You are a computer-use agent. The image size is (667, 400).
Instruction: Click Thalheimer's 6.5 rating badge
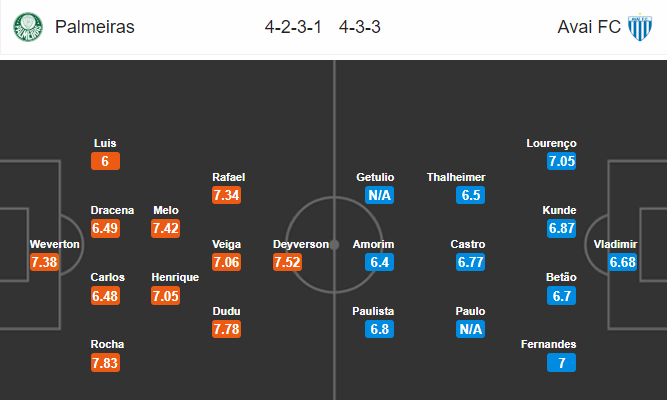pyautogui.click(x=470, y=195)
